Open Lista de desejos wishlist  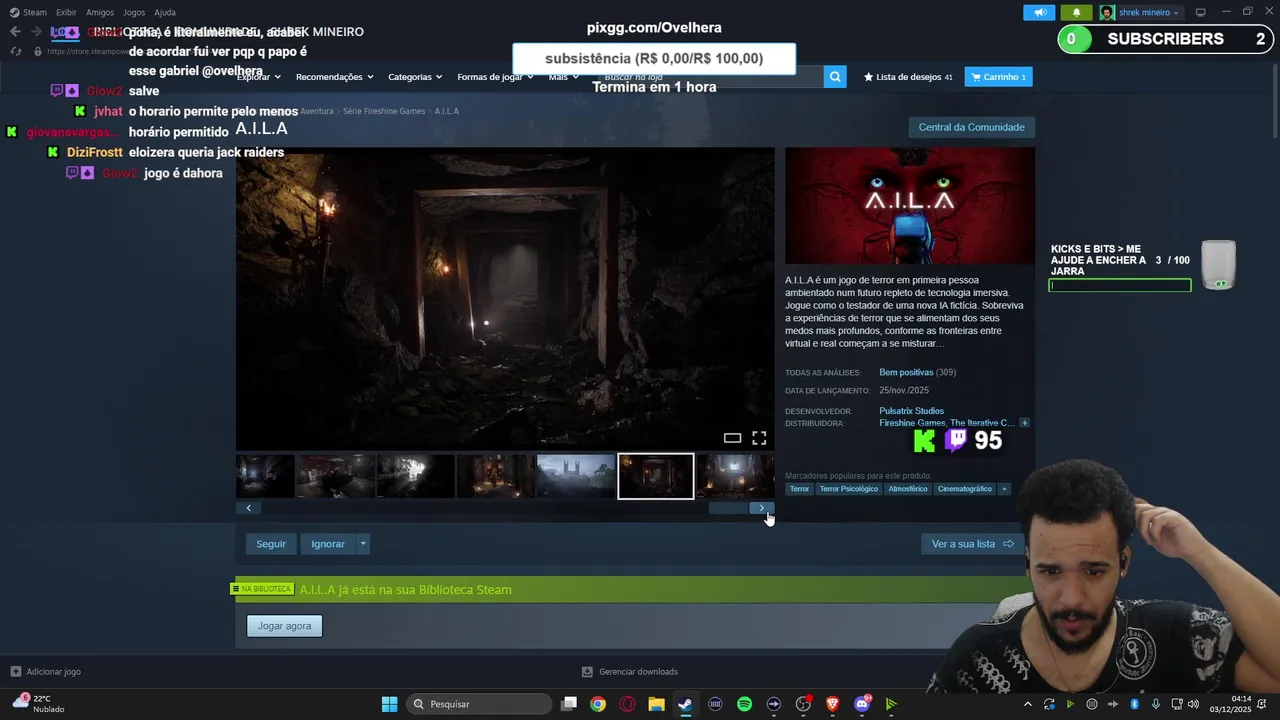(x=908, y=77)
